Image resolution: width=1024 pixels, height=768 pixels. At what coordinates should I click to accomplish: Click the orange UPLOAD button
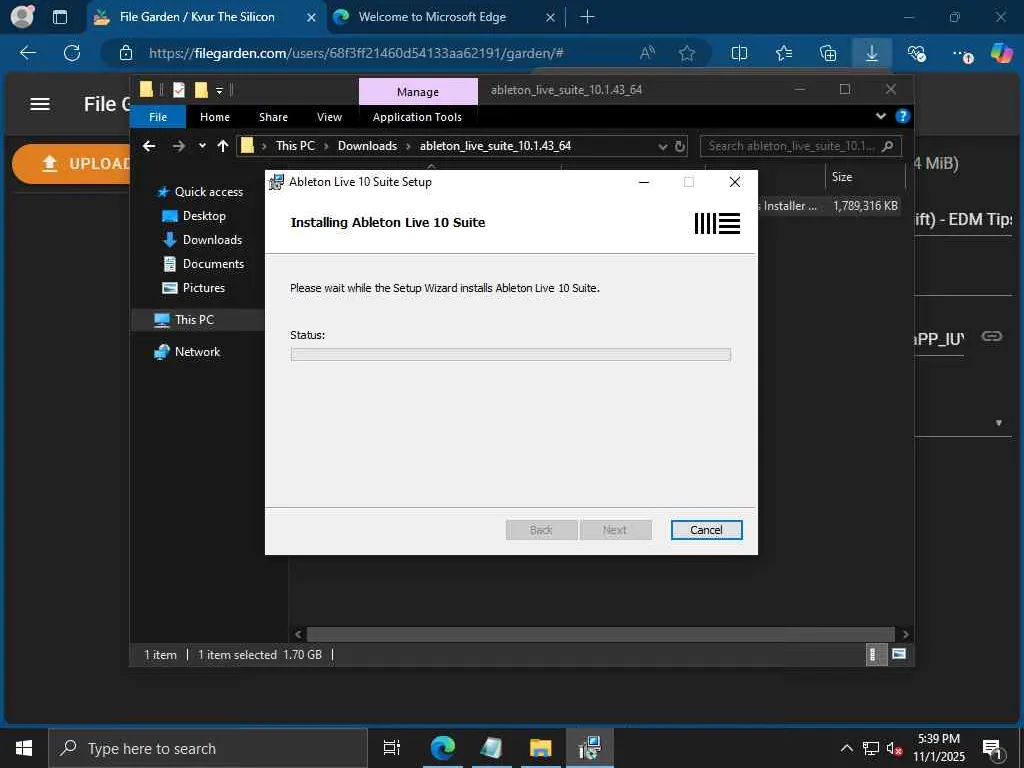[x=72, y=163]
